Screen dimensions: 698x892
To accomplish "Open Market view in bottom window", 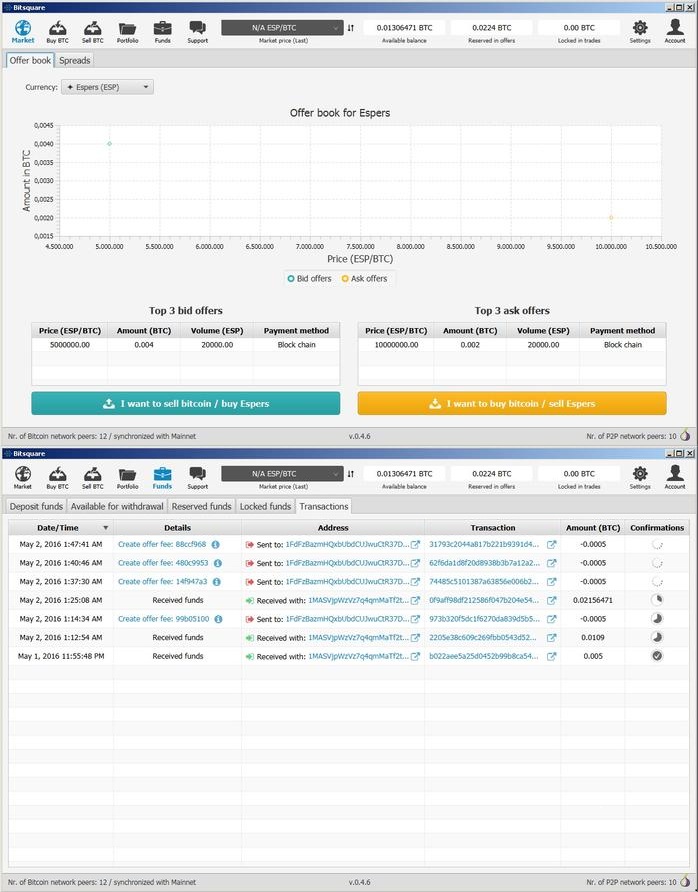I will (23, 478).
